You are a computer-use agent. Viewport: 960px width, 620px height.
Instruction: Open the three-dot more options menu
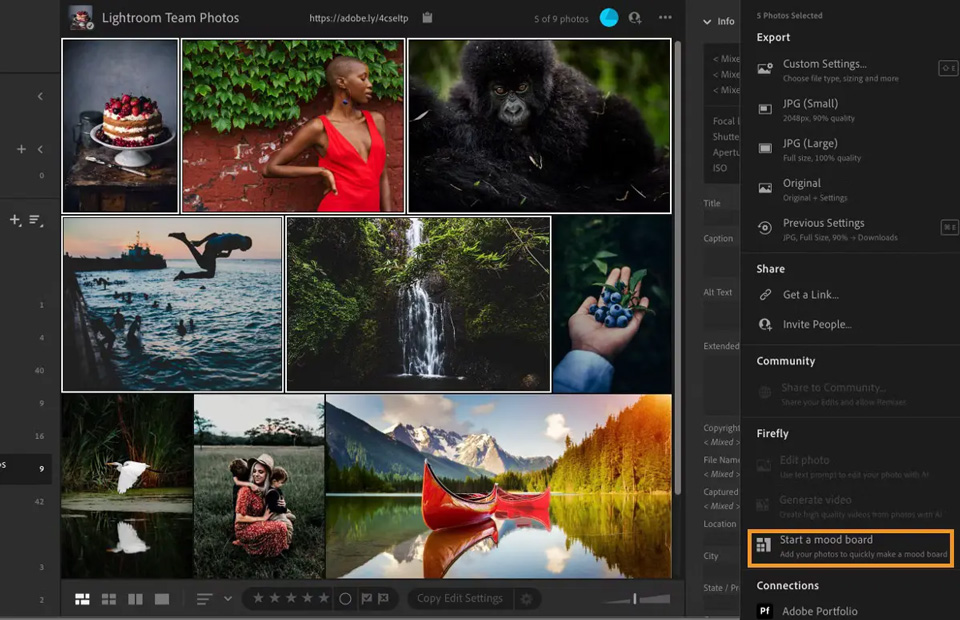point(665,18)
